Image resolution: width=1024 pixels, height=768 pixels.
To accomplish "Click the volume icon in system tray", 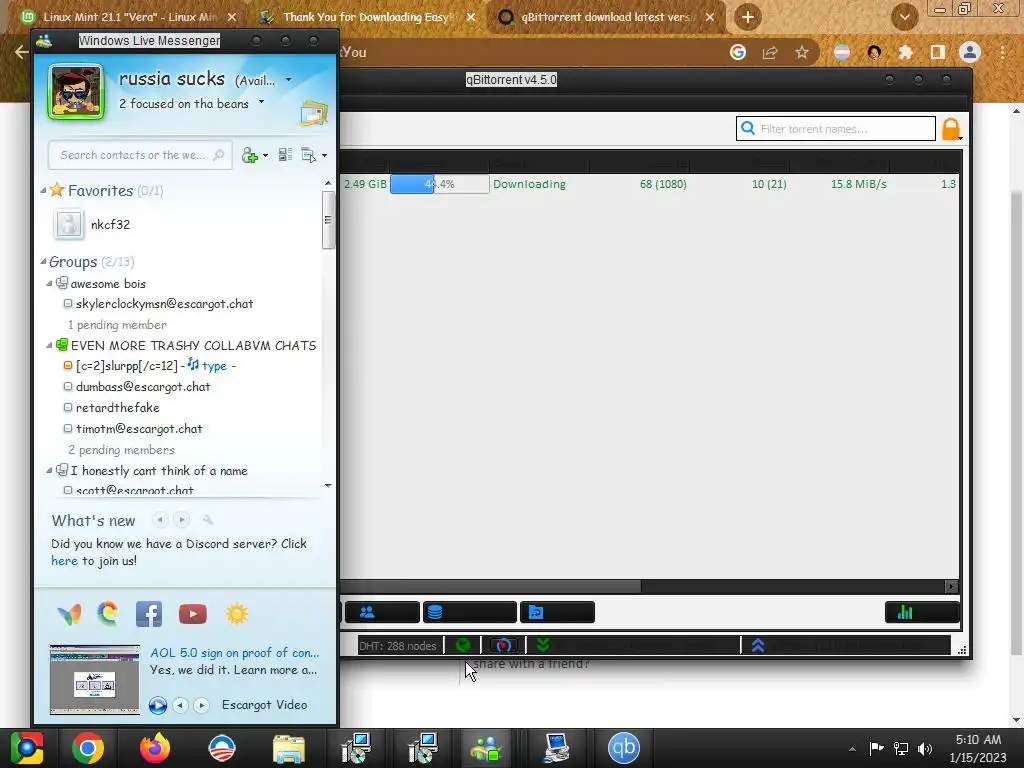I will pos(925,749).
